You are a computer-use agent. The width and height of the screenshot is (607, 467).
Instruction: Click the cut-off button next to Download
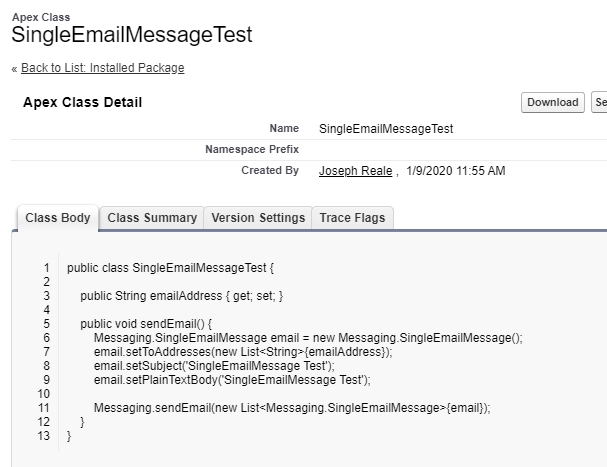pos(599,102)
